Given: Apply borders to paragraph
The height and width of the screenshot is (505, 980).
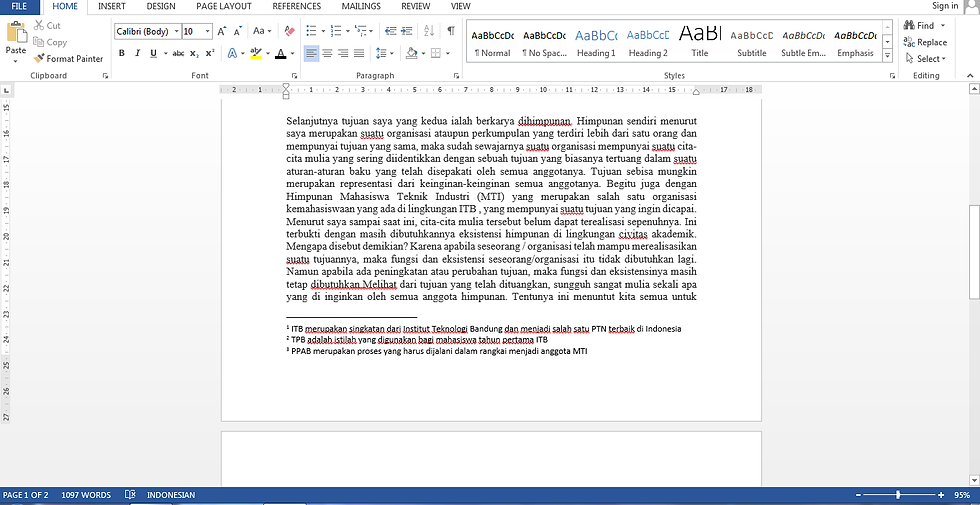Looking at the screenshot, I should (x=436, y=53).
